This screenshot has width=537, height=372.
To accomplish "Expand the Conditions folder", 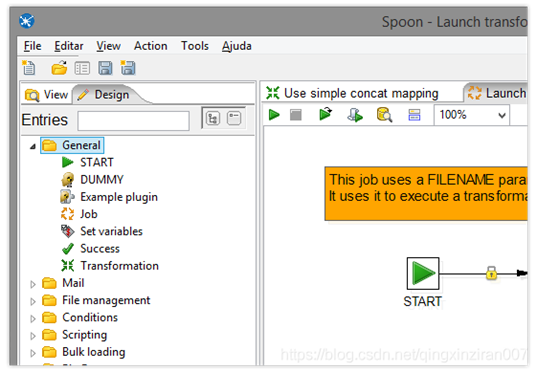I will pyautogui.click(x=33, y=319).
